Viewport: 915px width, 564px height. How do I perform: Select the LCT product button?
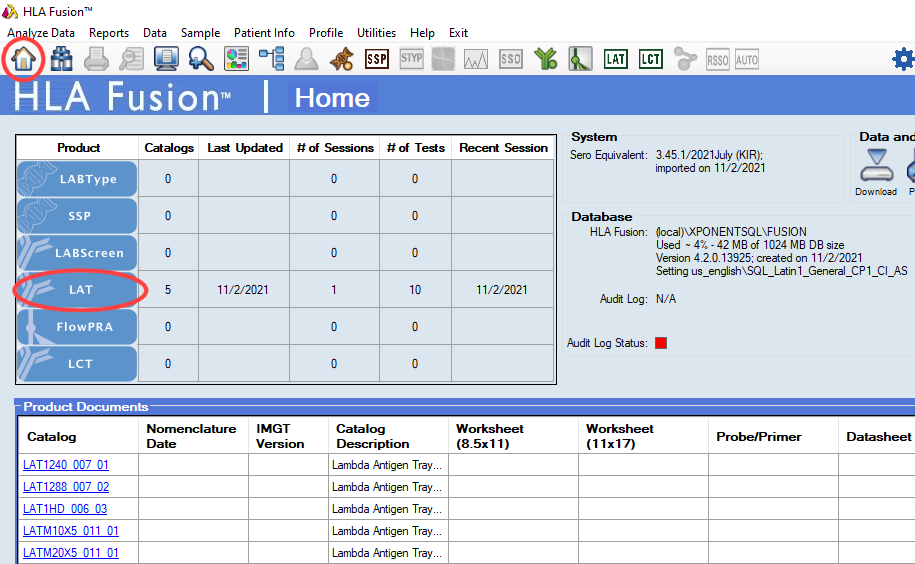tap(77, 363)
